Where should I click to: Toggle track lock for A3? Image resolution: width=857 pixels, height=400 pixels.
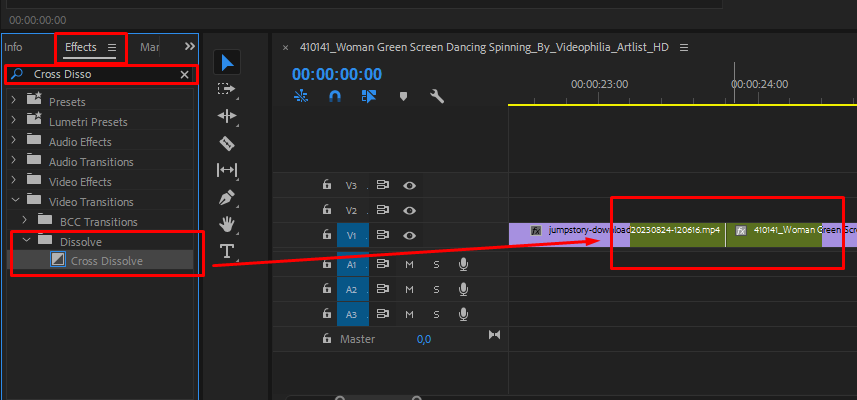[327, 314]
